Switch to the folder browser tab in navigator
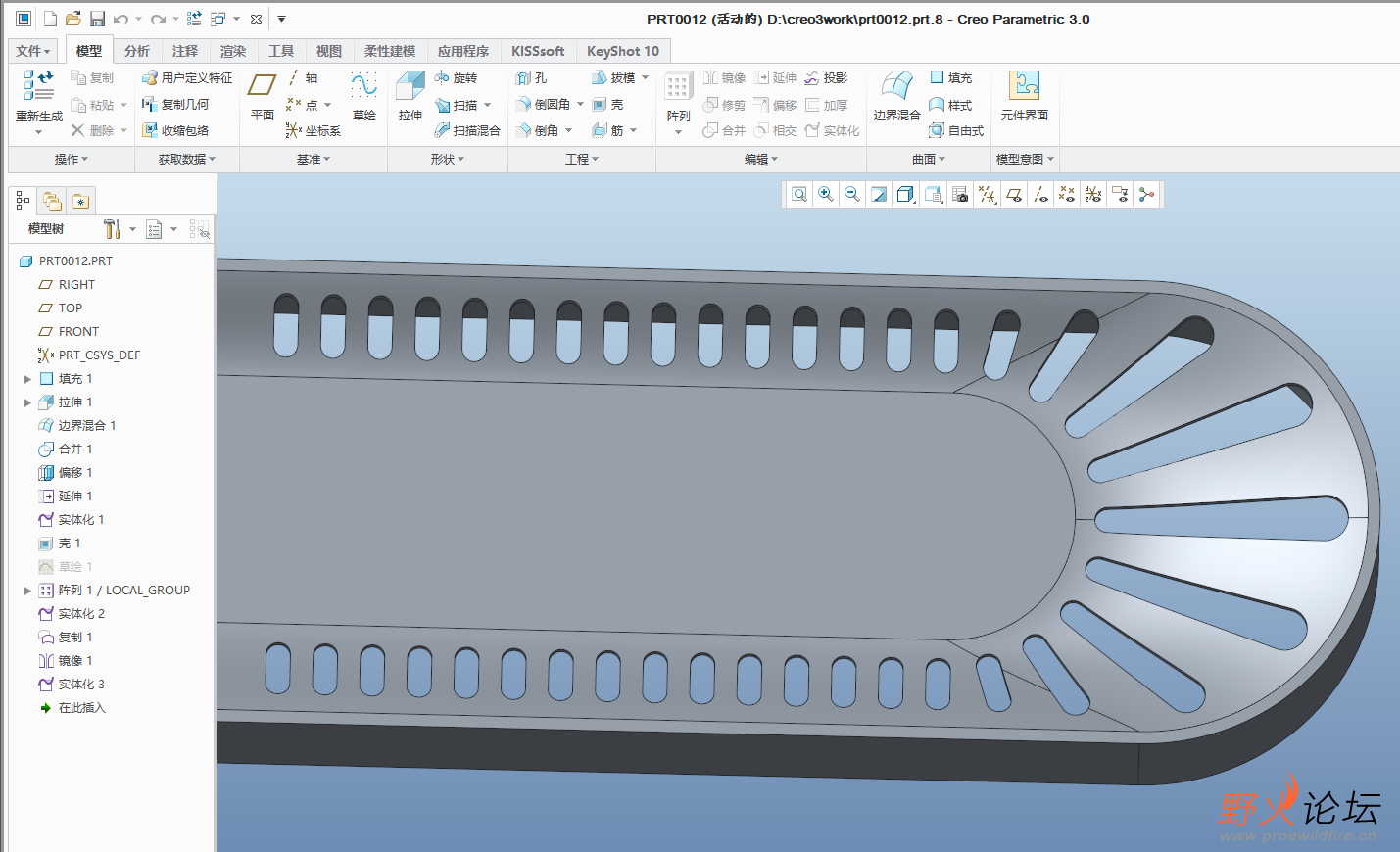 52,201
